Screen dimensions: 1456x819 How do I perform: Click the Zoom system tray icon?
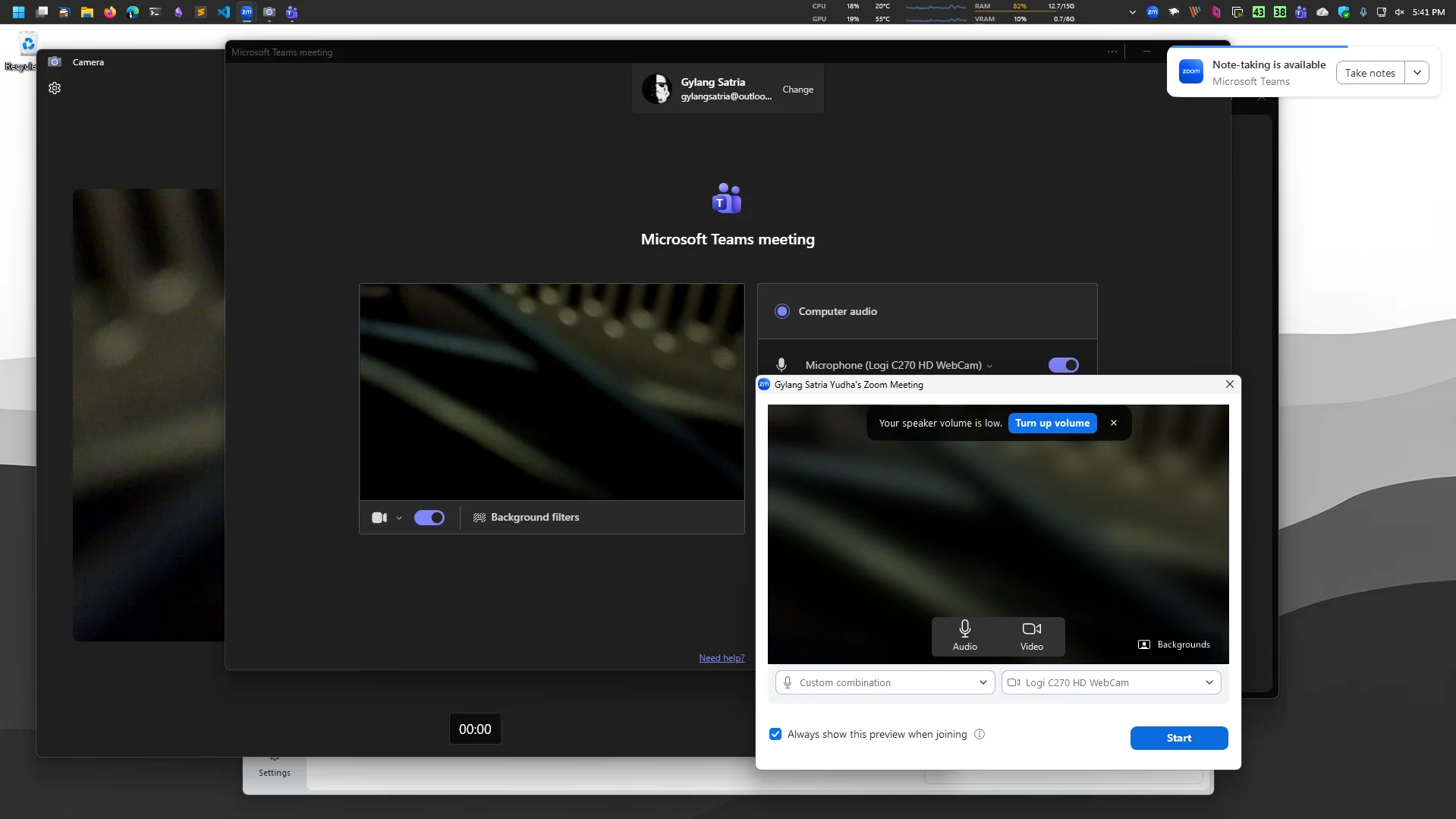(1153, 12)
